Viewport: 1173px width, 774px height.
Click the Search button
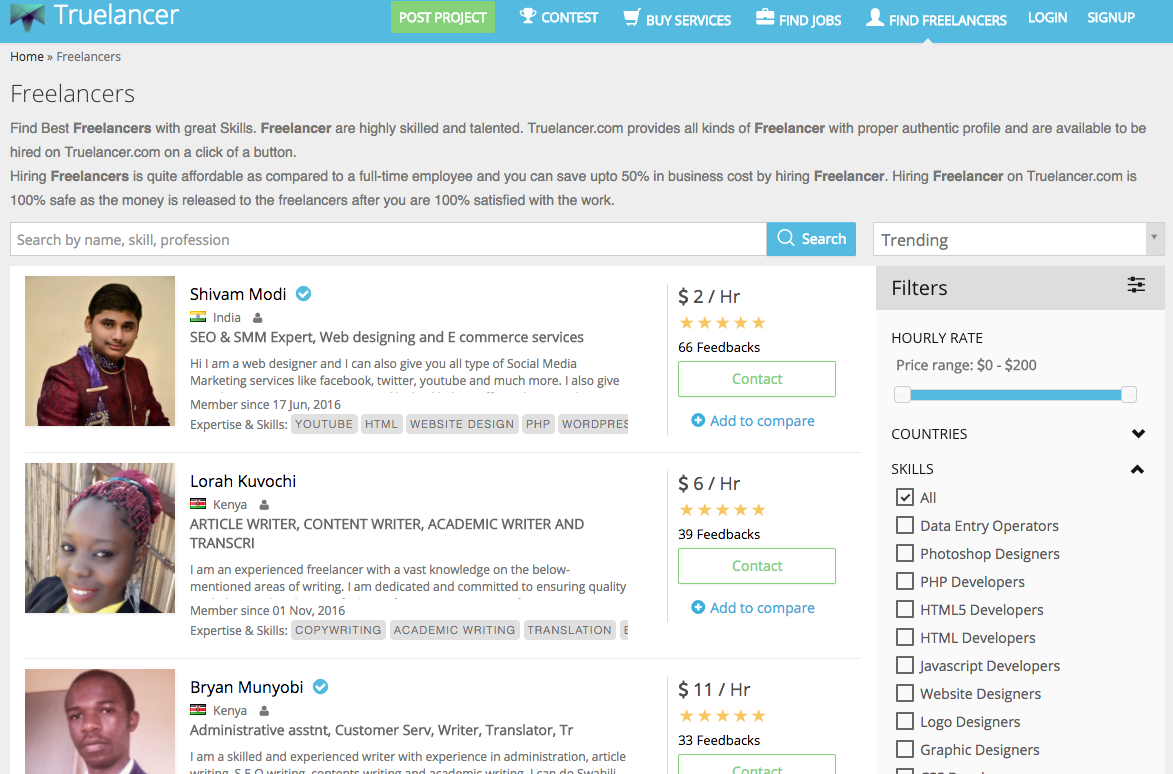[811, 239]
